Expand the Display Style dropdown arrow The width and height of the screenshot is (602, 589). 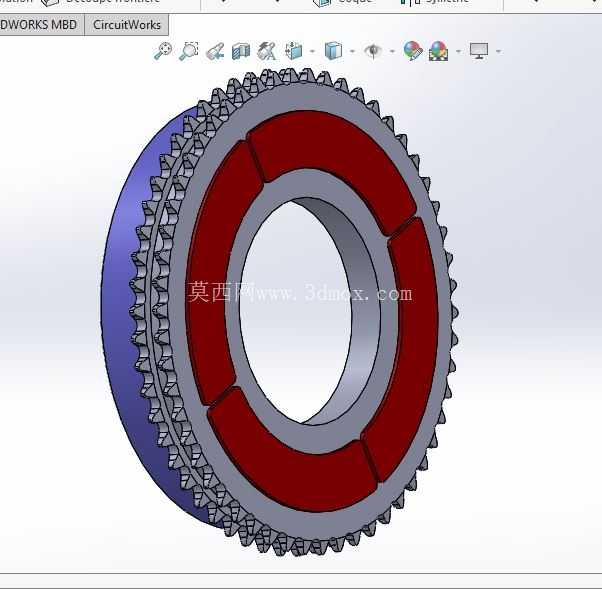[x=352, y=51]
